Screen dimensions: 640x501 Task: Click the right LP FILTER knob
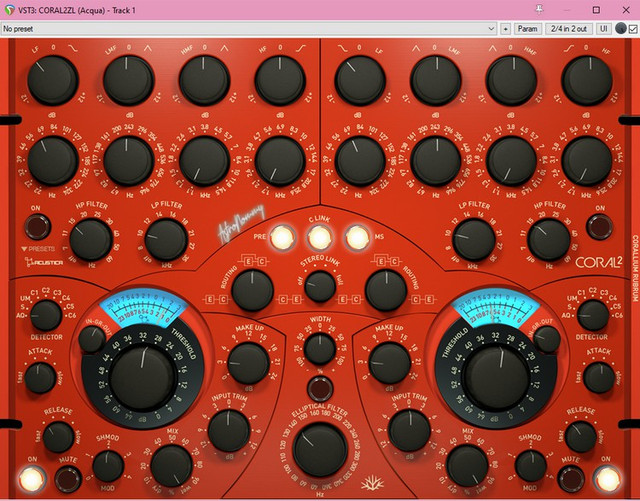473,240
